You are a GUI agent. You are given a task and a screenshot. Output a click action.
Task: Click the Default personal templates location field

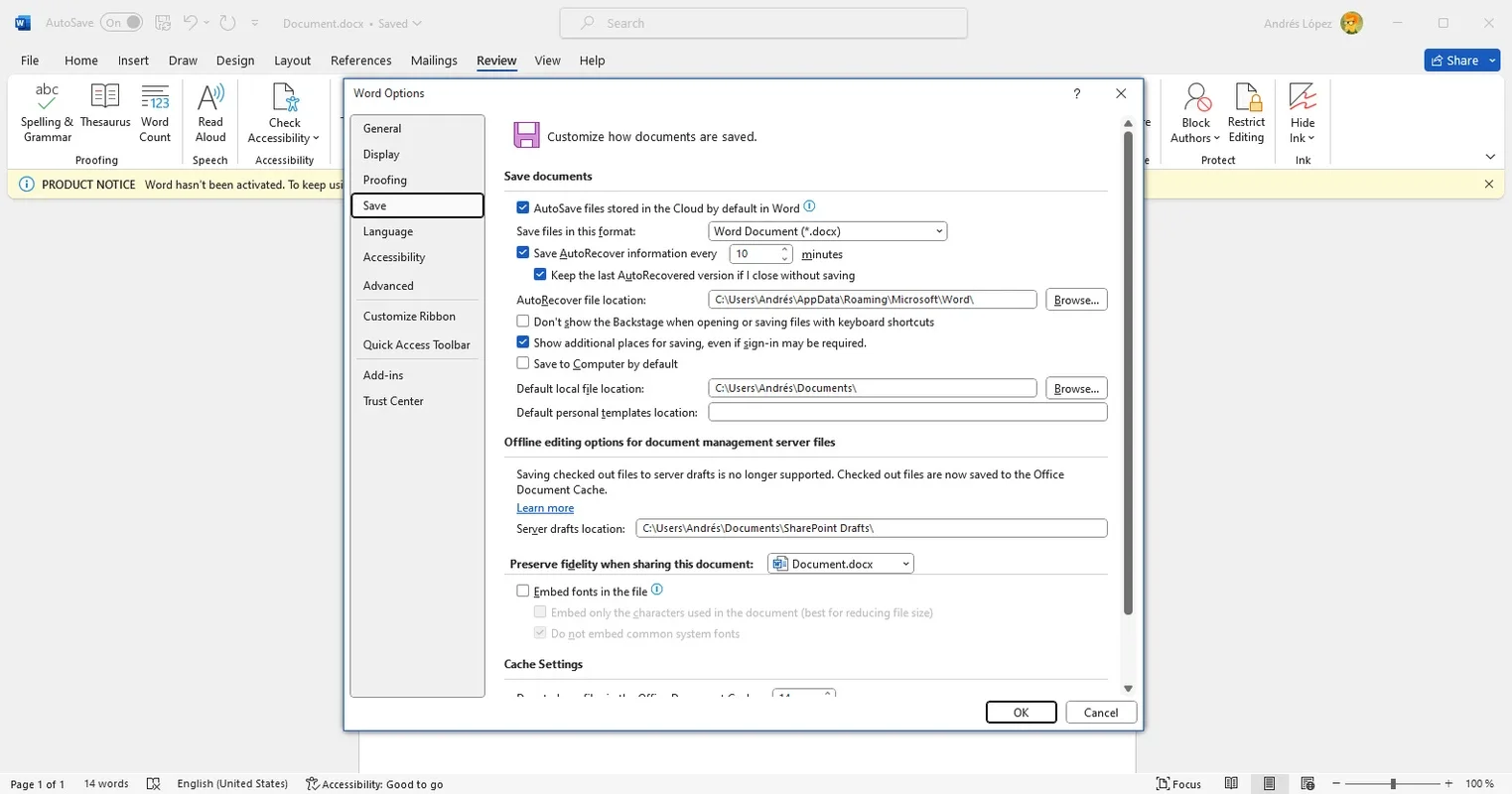tap(907, 412)
